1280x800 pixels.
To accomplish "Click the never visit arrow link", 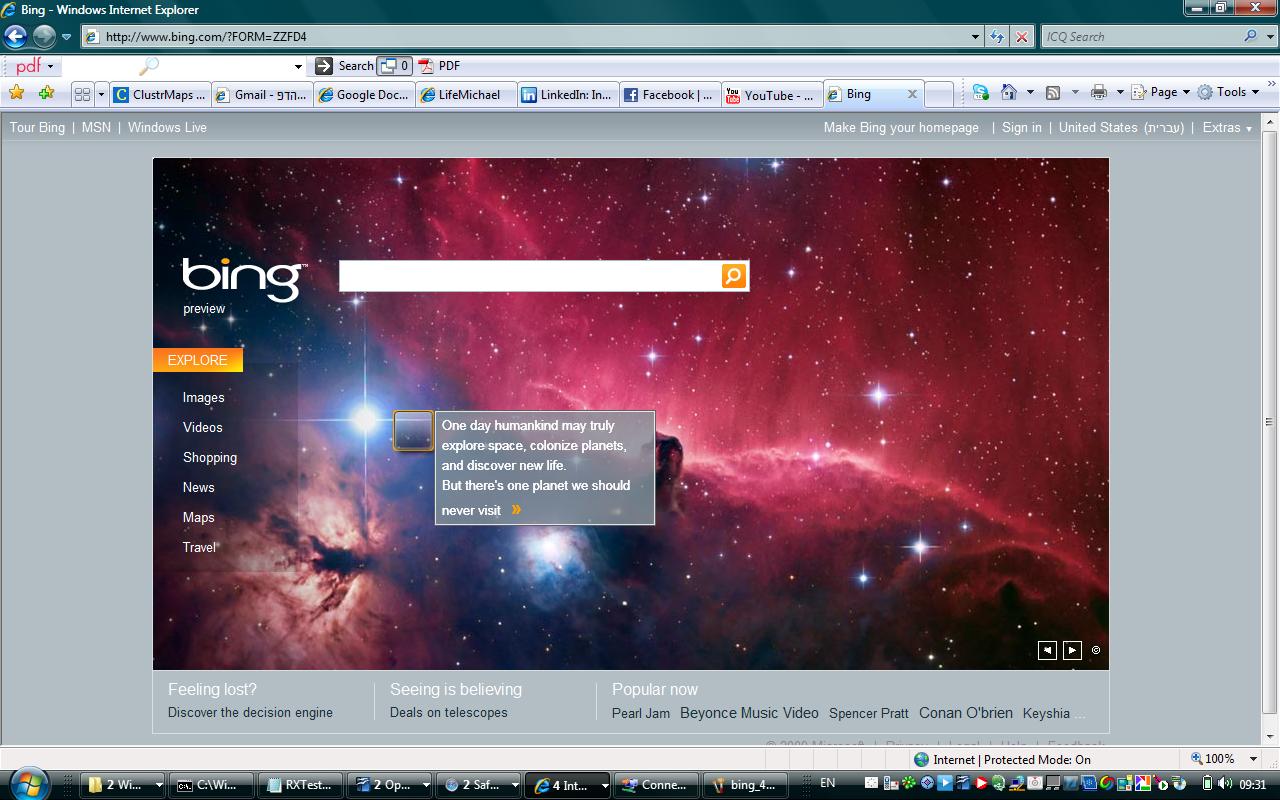I will pyautogui.click(x=516, y=509).
